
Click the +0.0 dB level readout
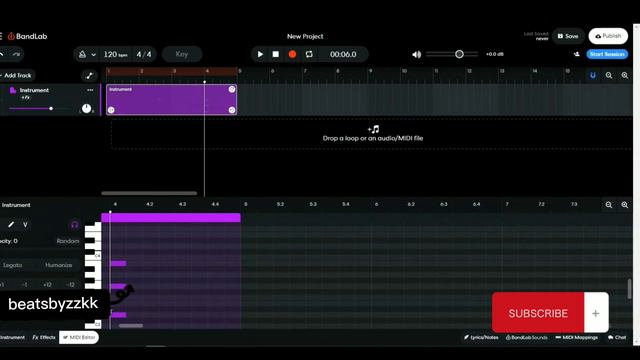click(495, 54)
